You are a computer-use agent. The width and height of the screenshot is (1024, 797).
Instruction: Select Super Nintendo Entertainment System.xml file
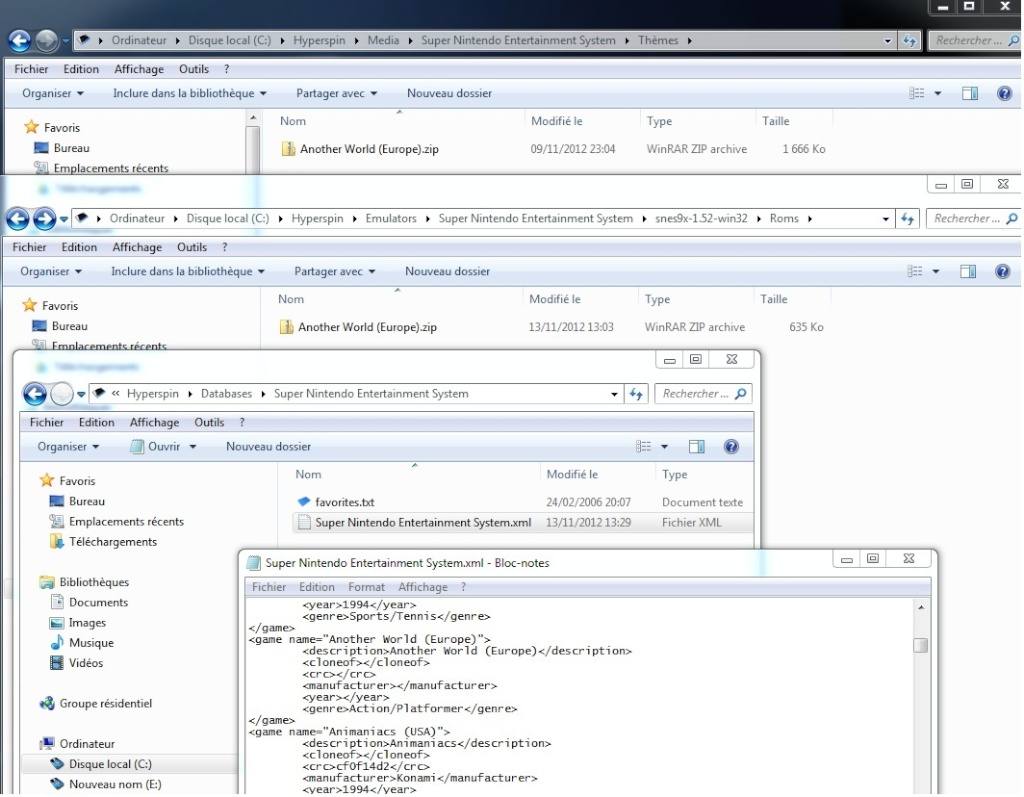point(423,523)
